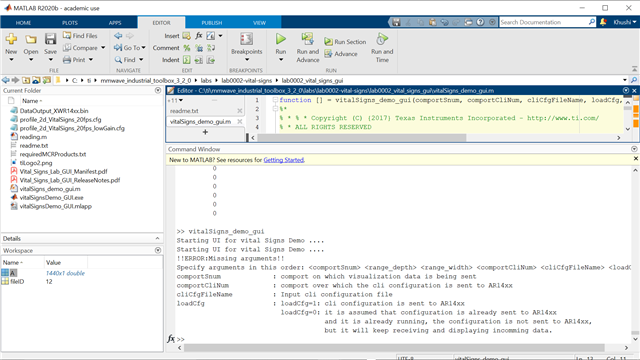Screen dimensions: 640x360
Task: Click Run and Time
Action: 382,47
